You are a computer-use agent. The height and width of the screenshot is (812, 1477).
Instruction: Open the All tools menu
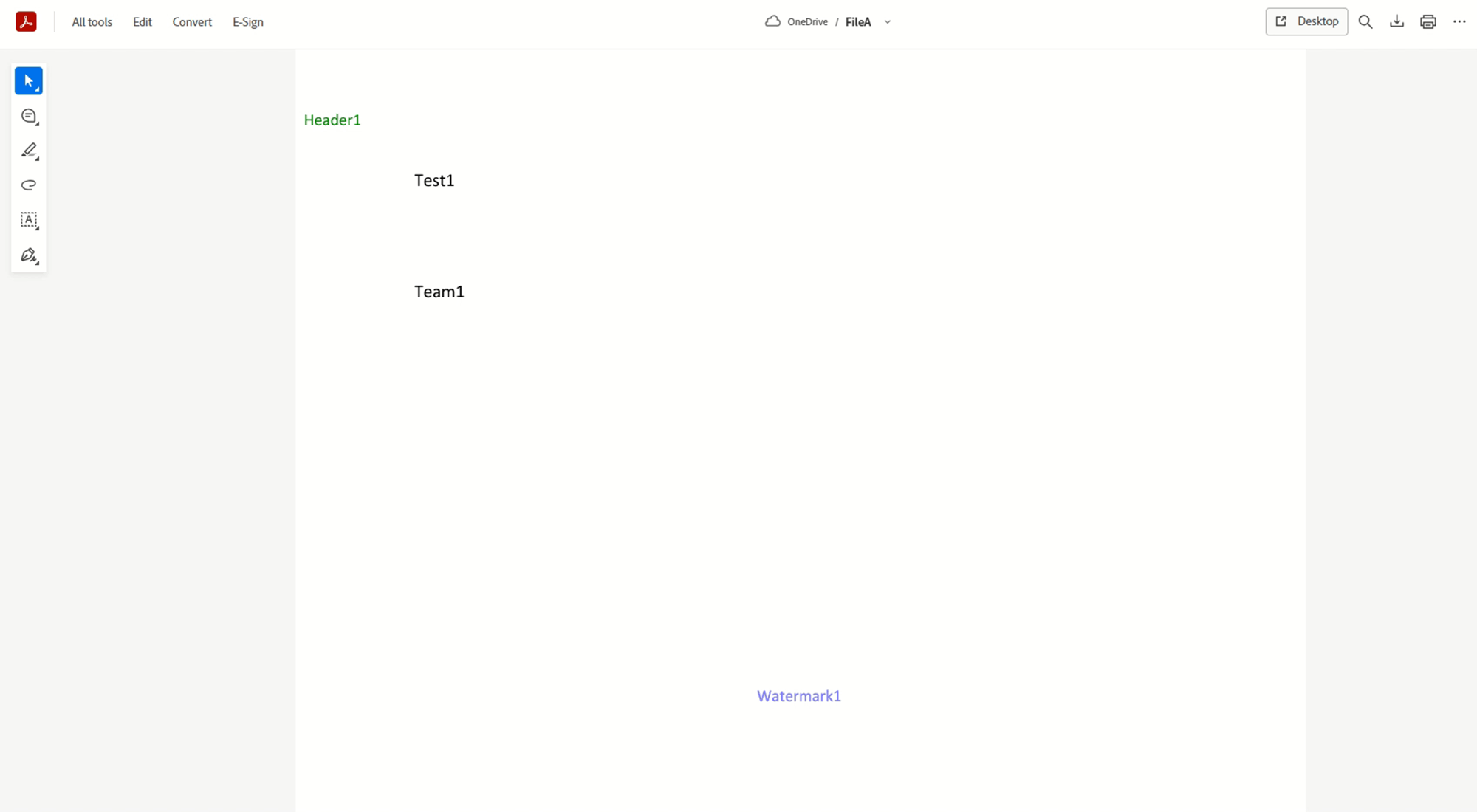pyautogui.click(x=92, y=22)
